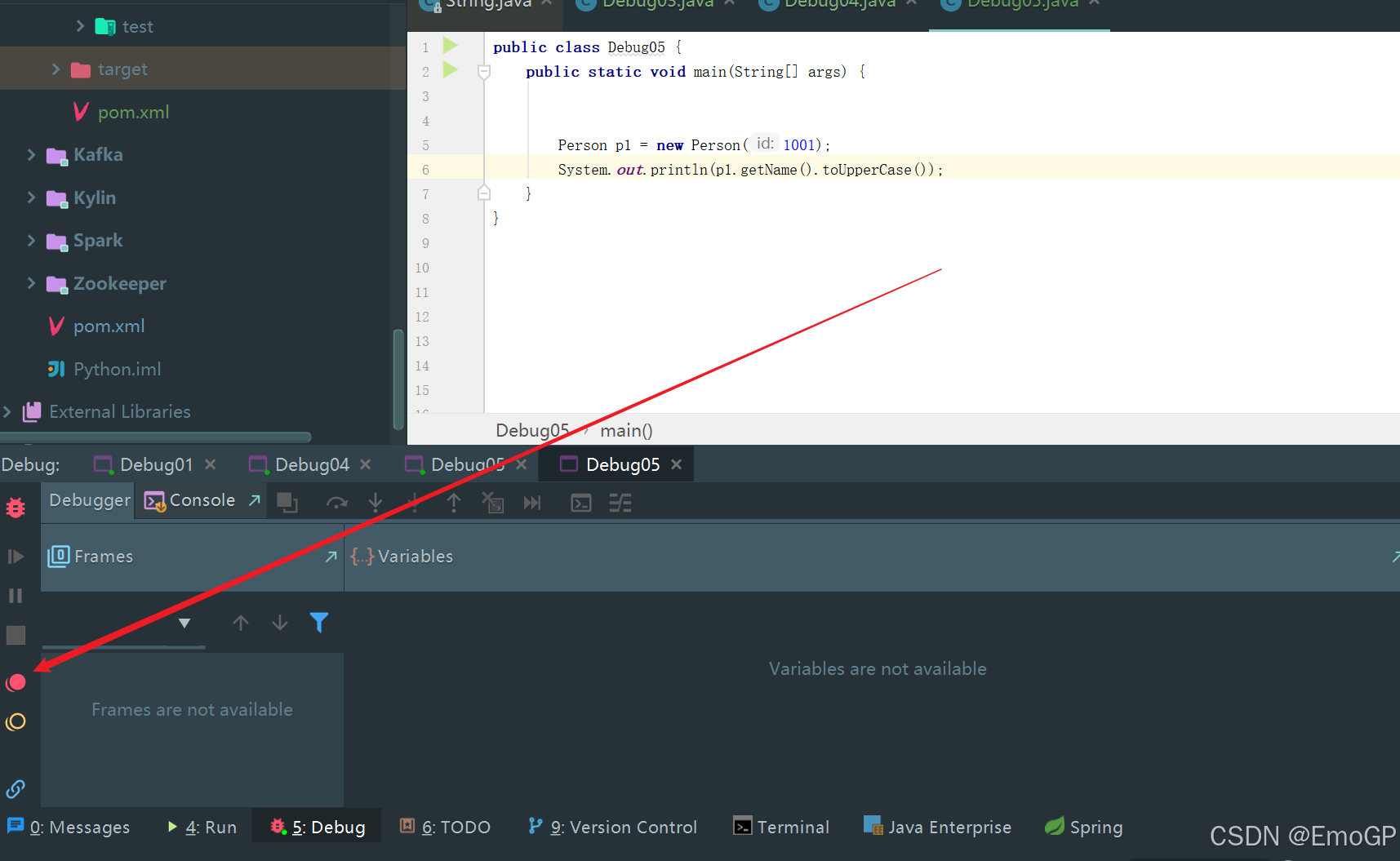
Task: Expand the Kafka module
Action: click(31, 155)
